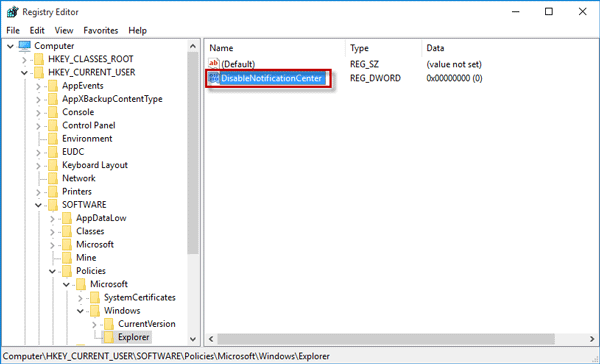The height and width of the screenshot is (364, 600).
Task: Click the Classes folder icon
Action: [67, 231]
